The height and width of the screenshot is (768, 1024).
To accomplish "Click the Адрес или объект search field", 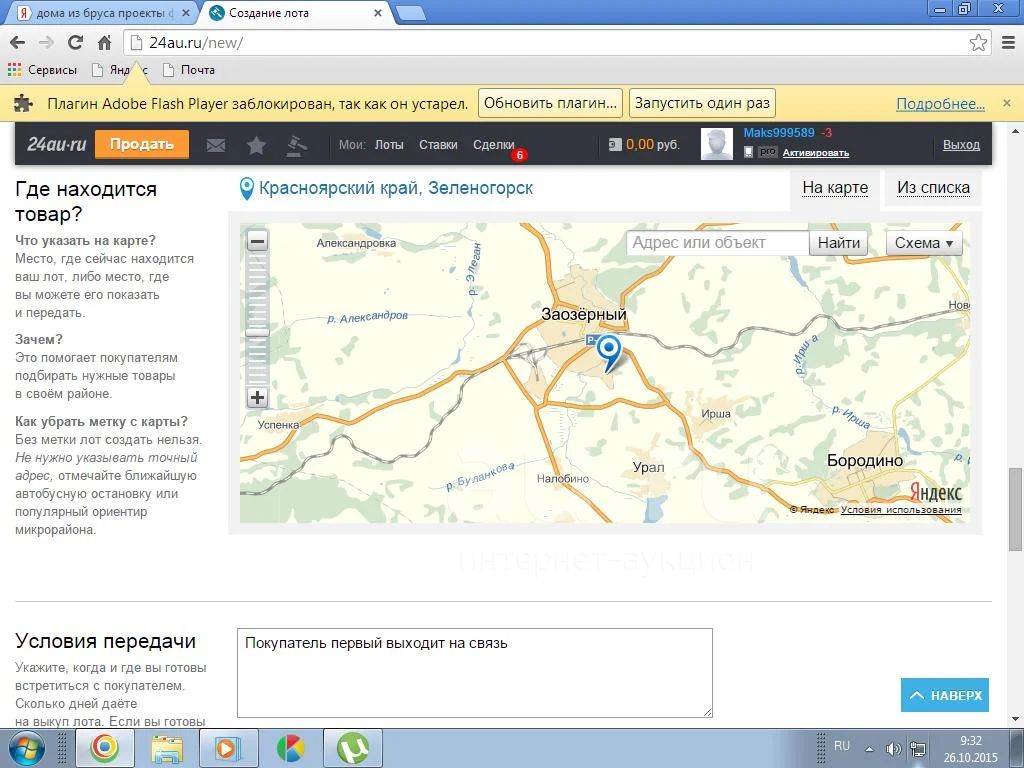I will point(718,243).
